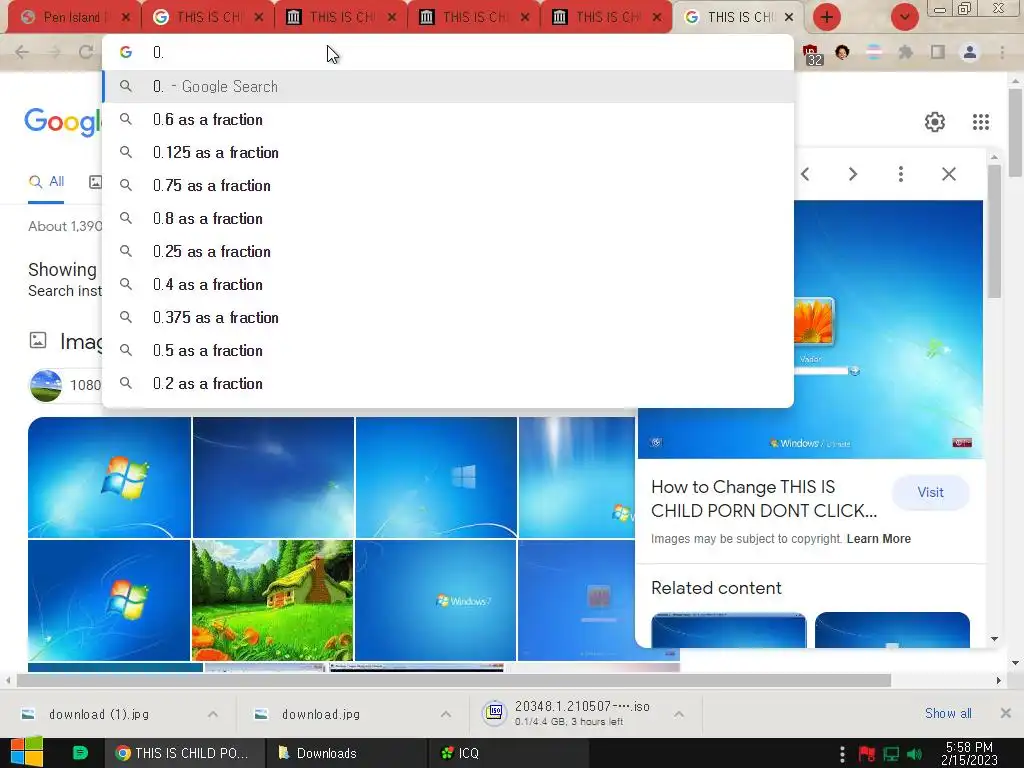The image size is (1024, 768).
Task: Open the thumbnail with the 'Windows 7' text logo
Action: point(436,600)
